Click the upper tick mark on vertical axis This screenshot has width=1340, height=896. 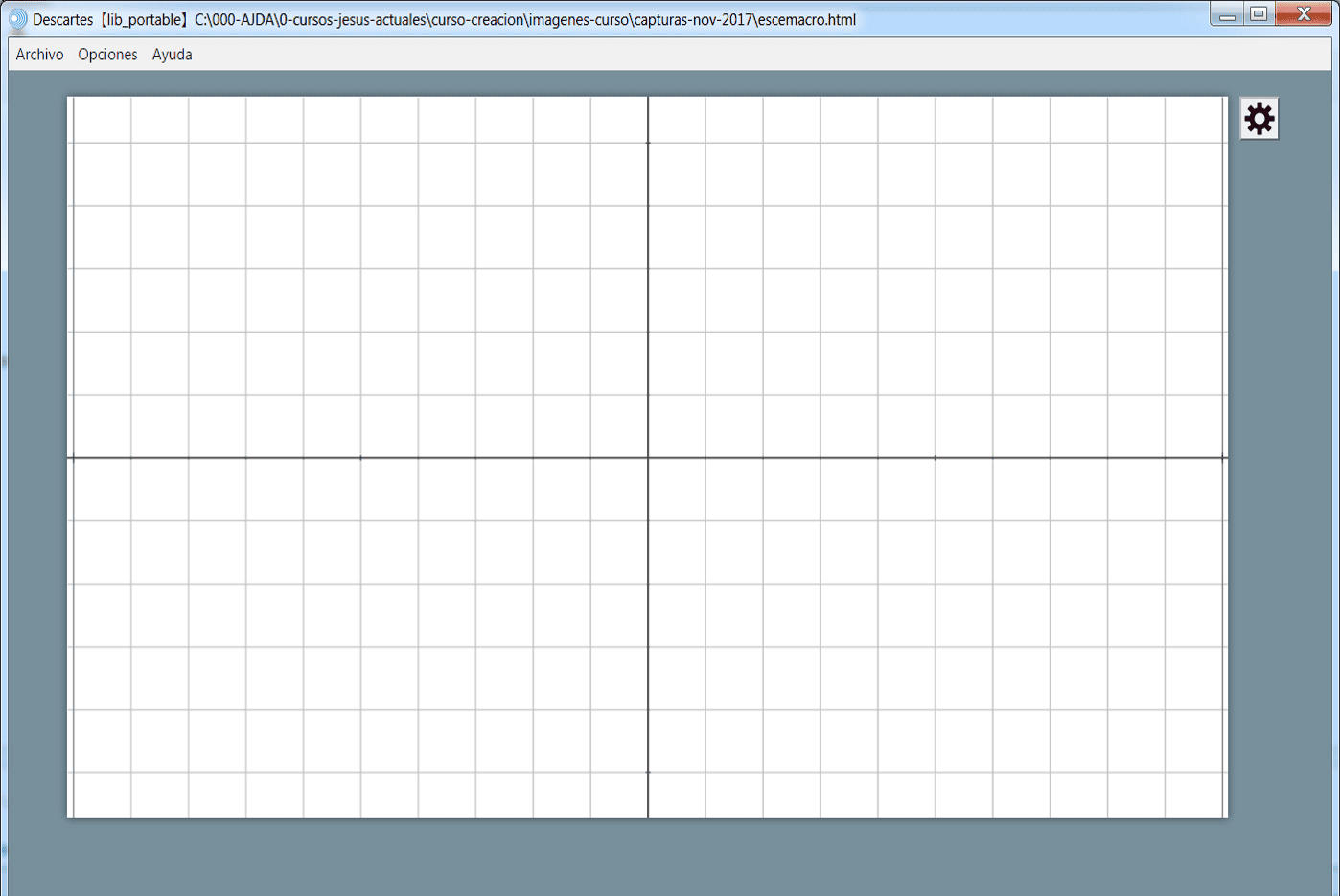pyautogui.click(x=648, y=143)
